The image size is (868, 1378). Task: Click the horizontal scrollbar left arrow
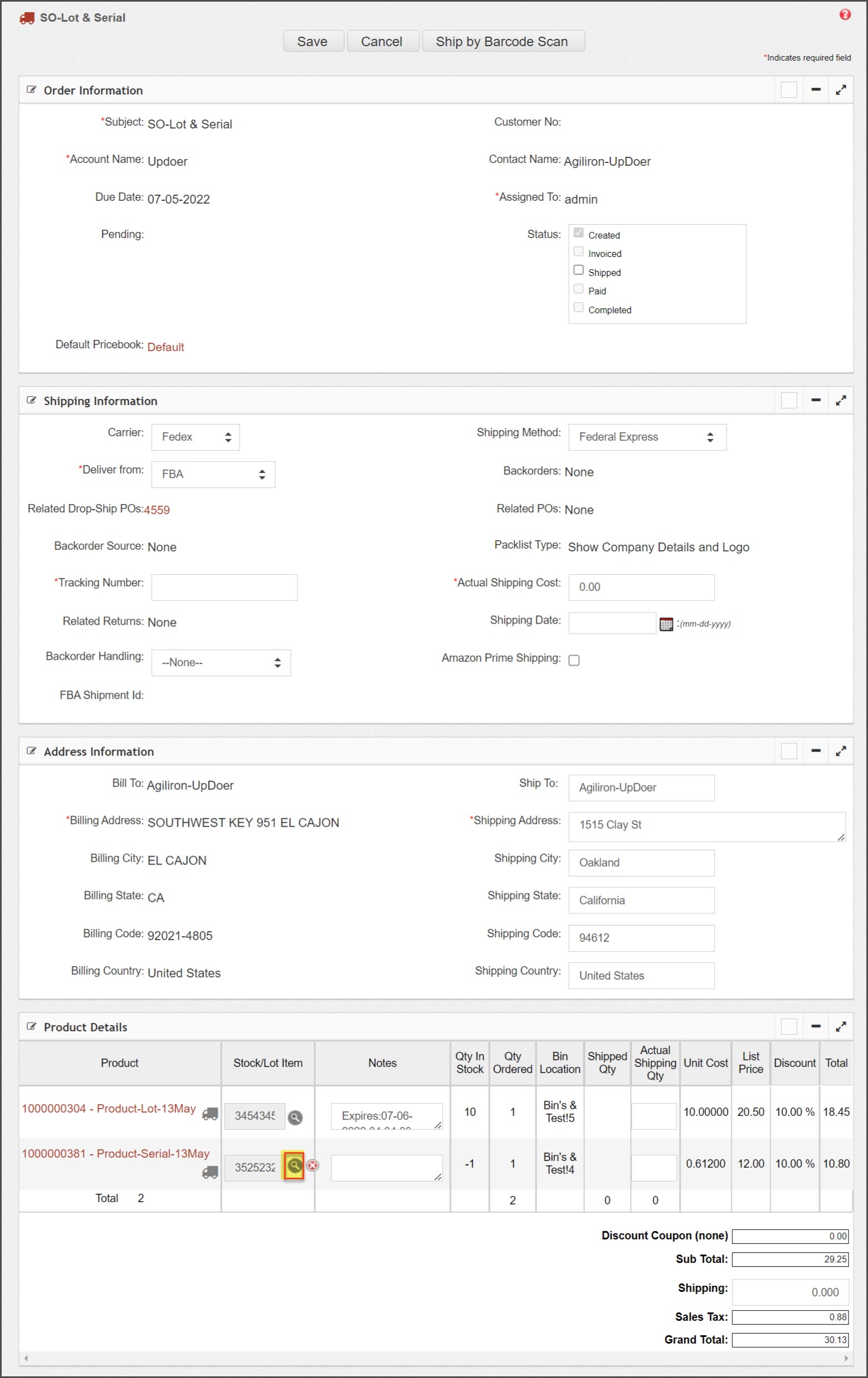26,1358
